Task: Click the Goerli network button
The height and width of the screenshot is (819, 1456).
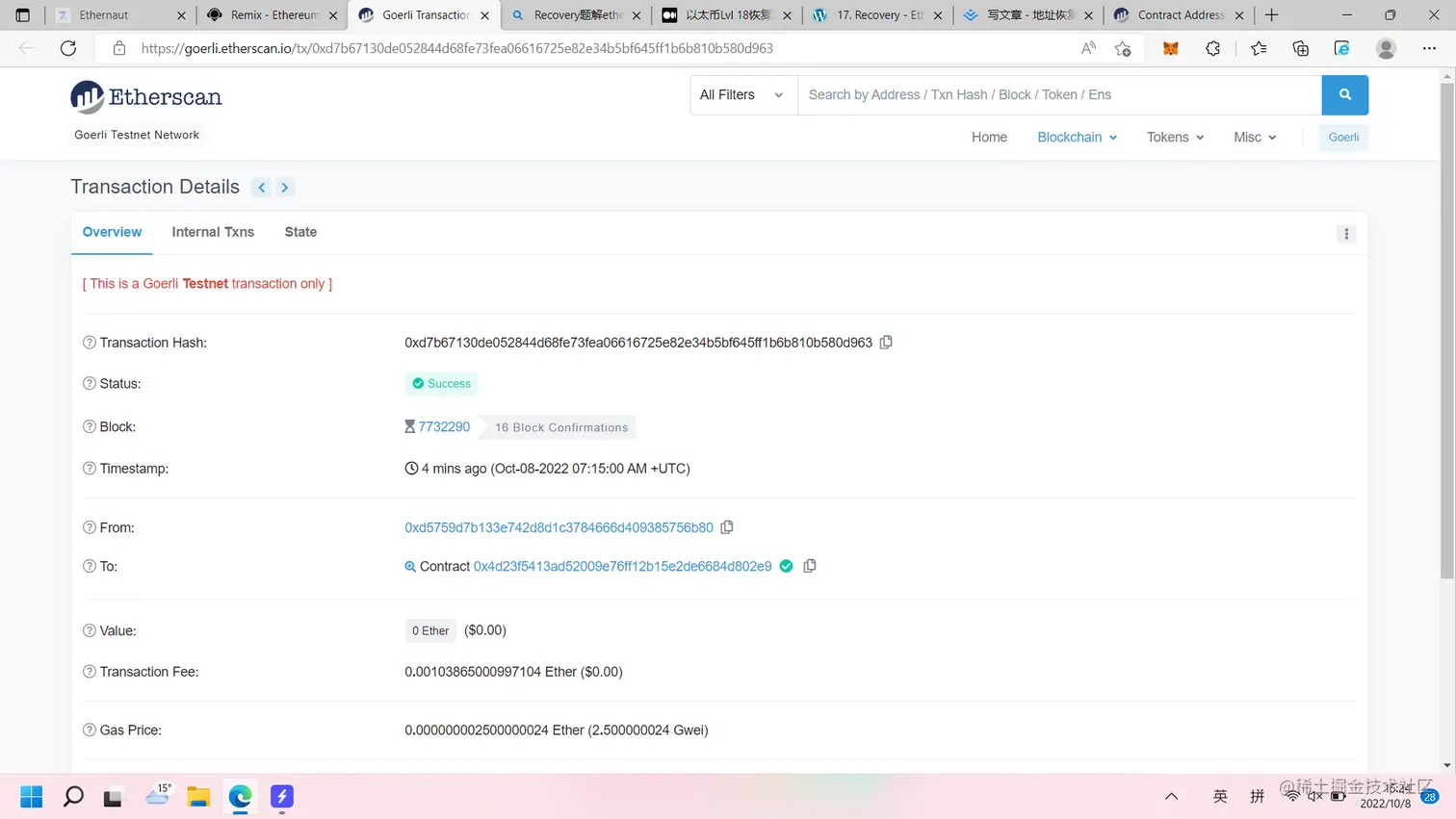Action: (x=1343, y=137)
